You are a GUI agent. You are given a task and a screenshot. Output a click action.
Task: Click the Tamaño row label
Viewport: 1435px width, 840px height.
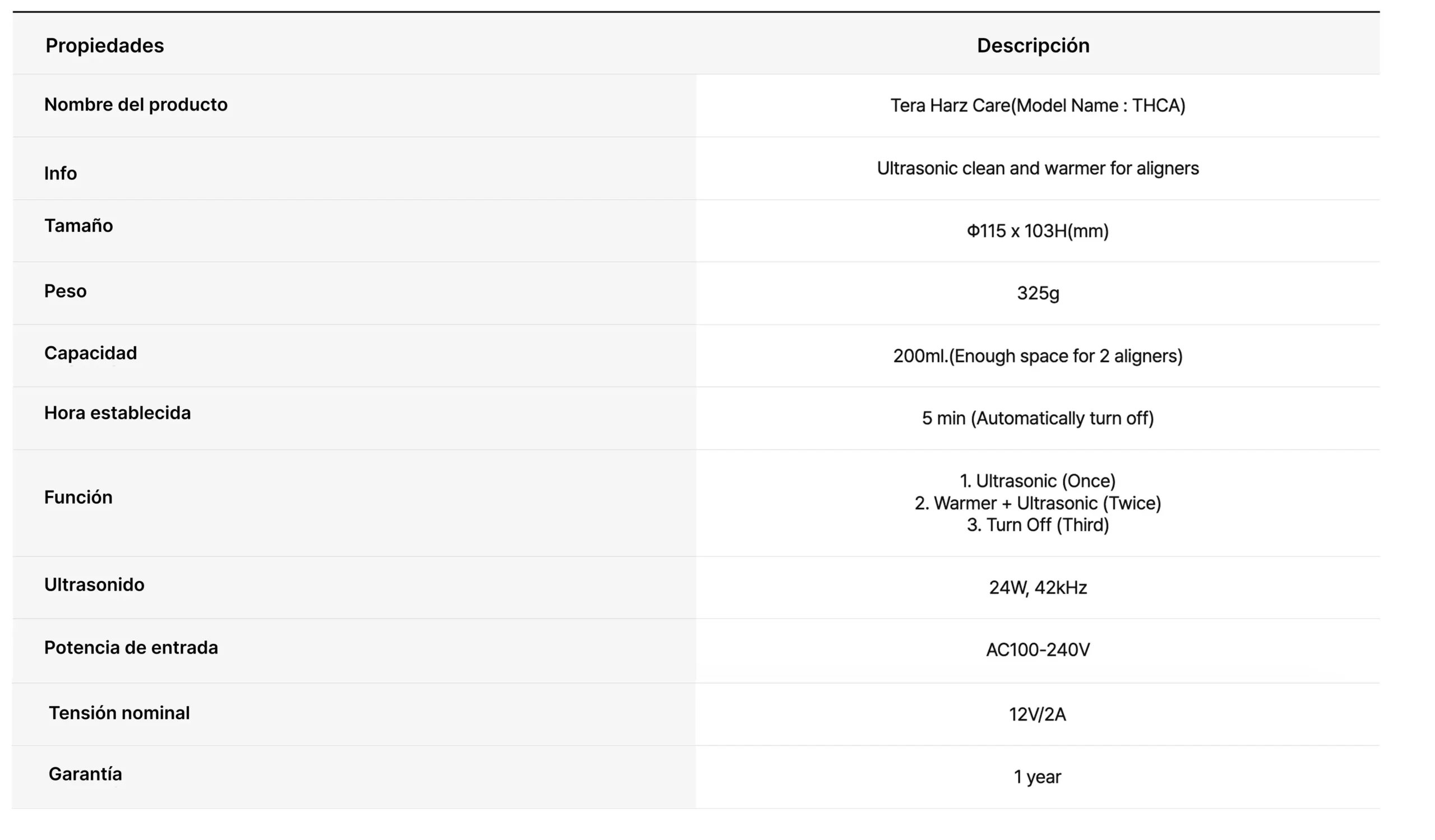(x=78, y=226)
